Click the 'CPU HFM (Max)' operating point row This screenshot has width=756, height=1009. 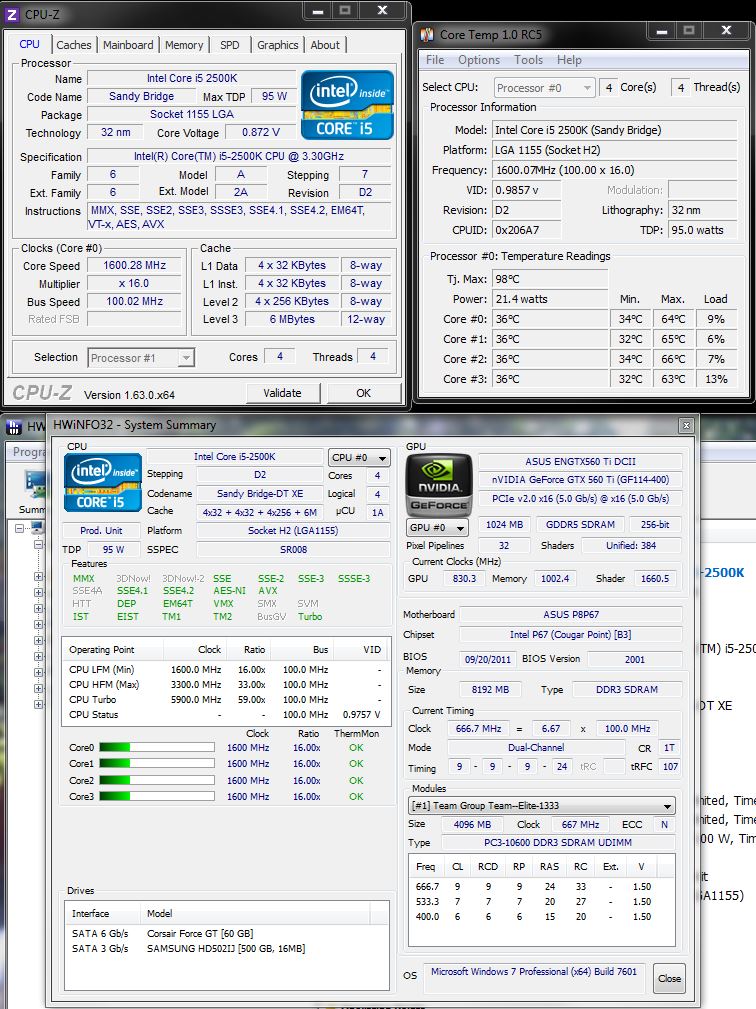coord(225,685)
